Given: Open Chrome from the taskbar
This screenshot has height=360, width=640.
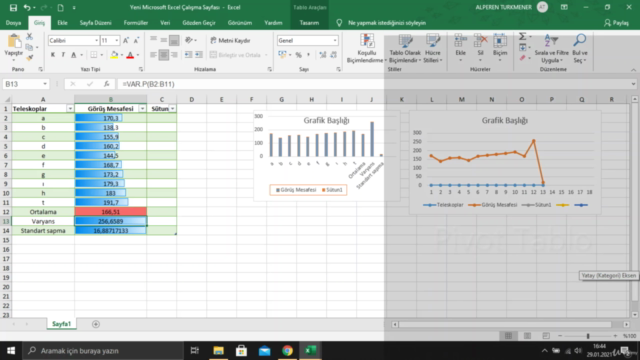Looking at the screenshot, I should 287,351.
